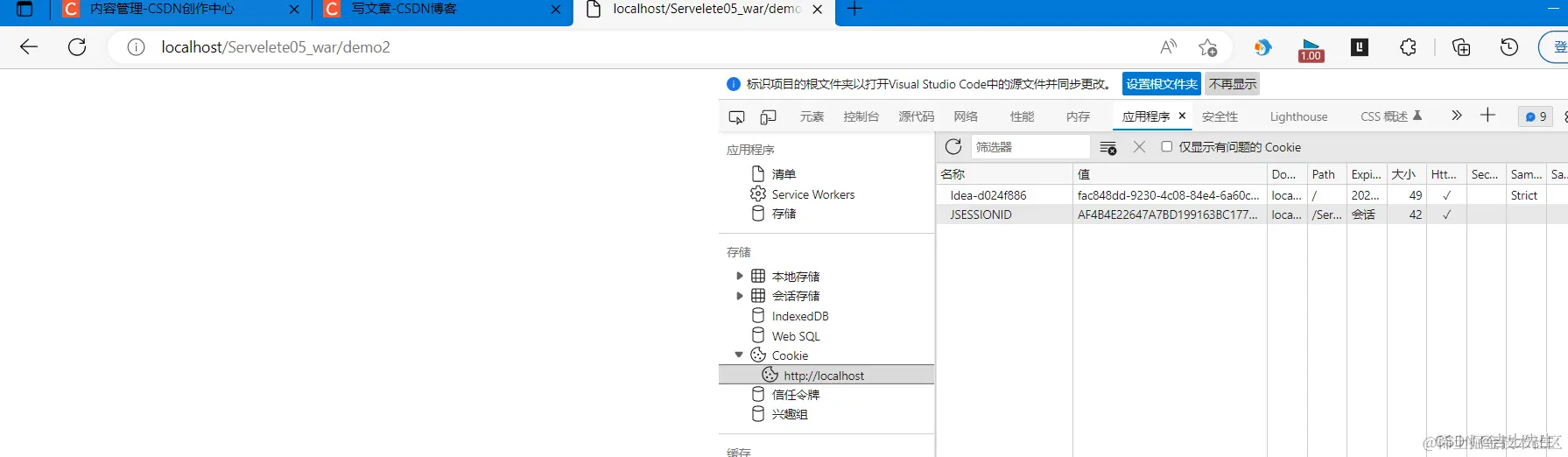
Task: Switch to the 源代码 tab
Action: [917, 116]
